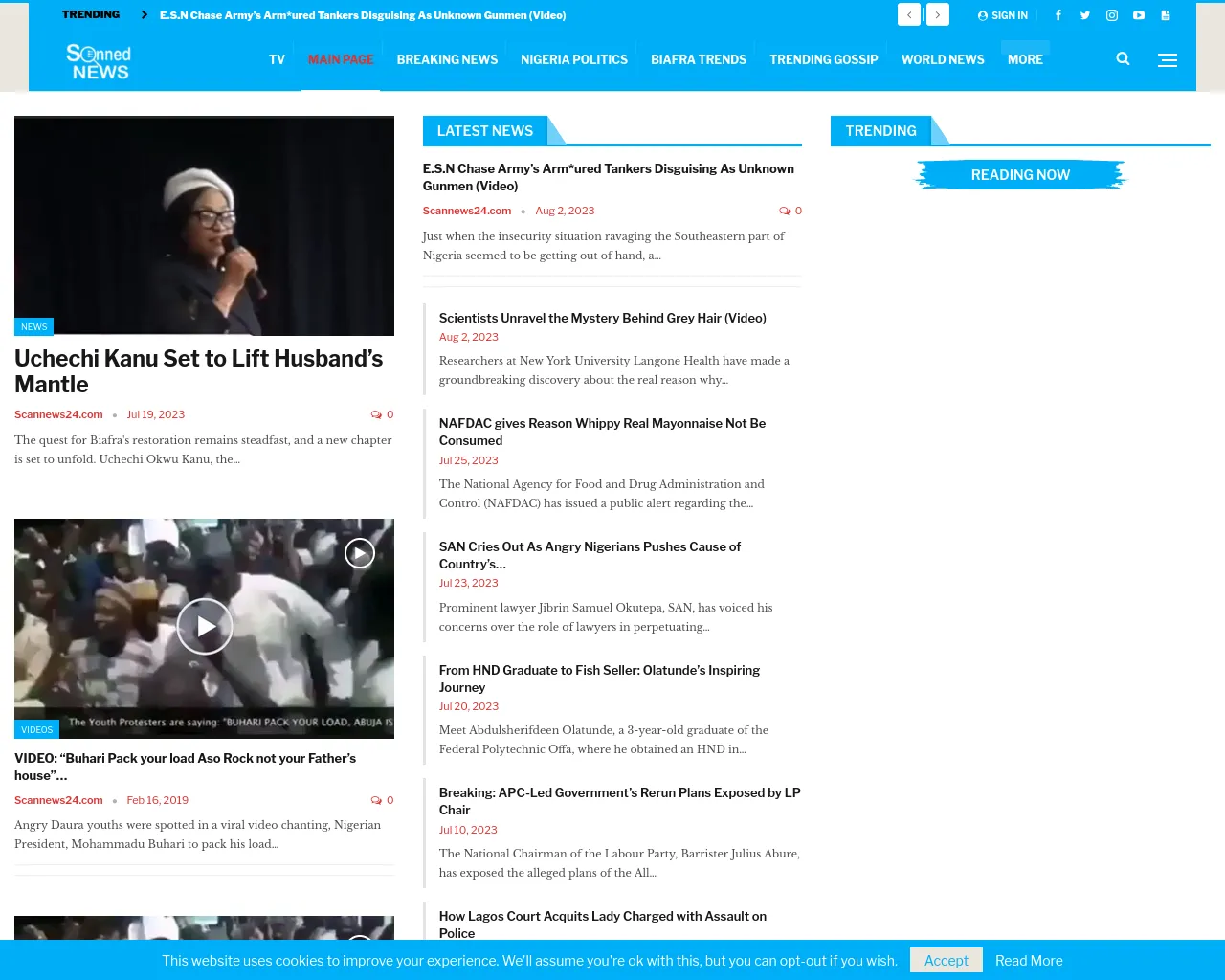Open the Facebook social icon

click(1058, 15)
